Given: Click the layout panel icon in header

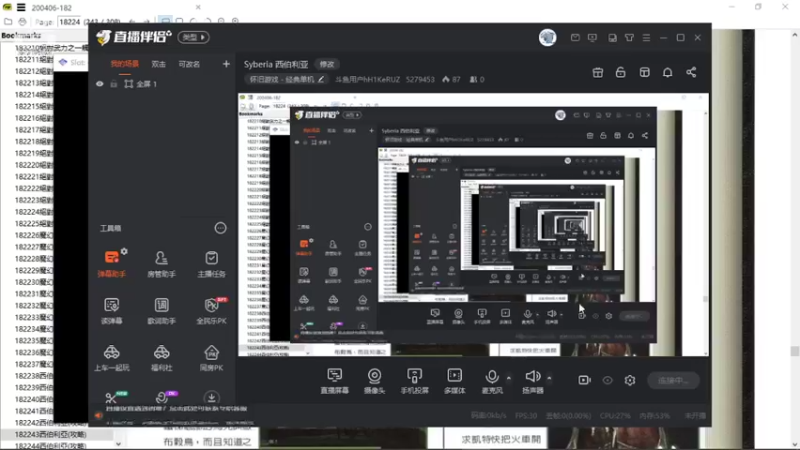Looking at the screenshot, I should 644,72.
